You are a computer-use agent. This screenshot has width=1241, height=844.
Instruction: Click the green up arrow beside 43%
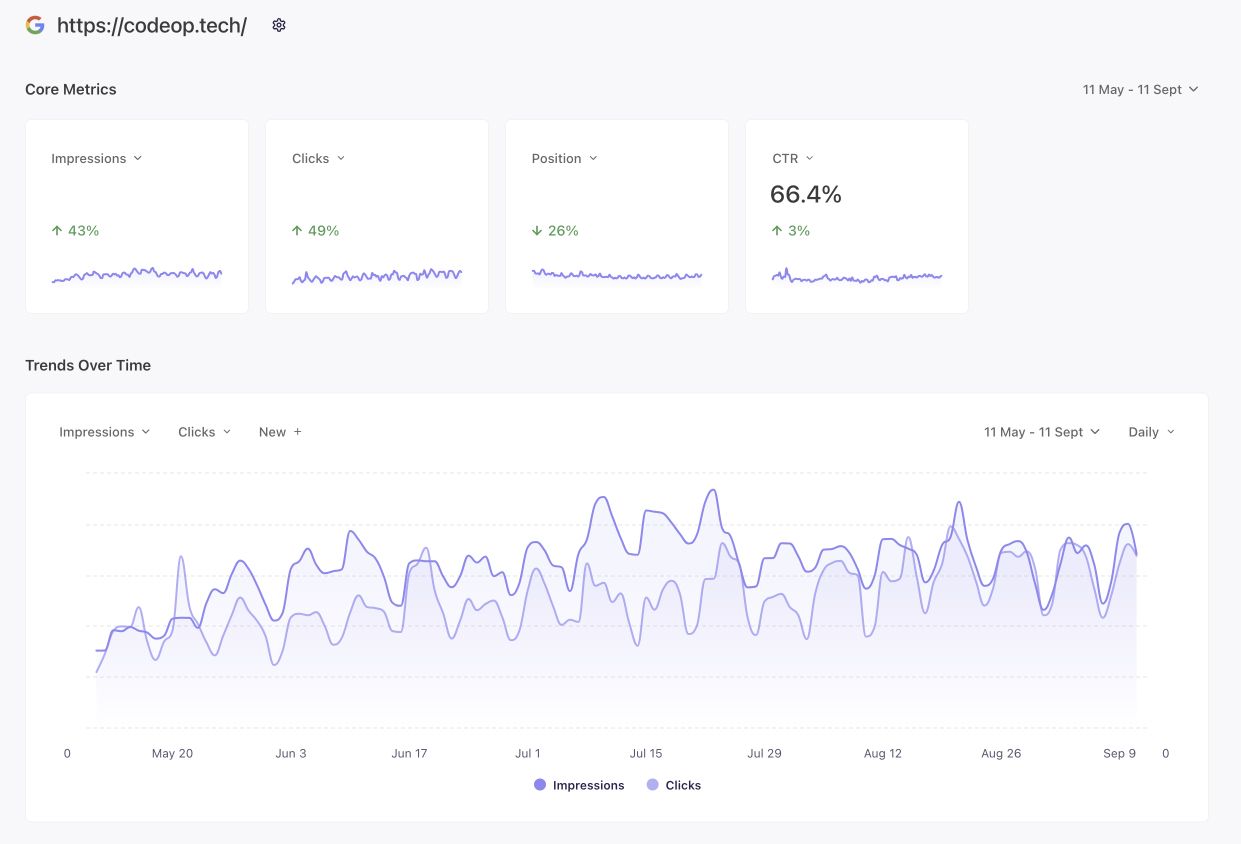[57, 231]
